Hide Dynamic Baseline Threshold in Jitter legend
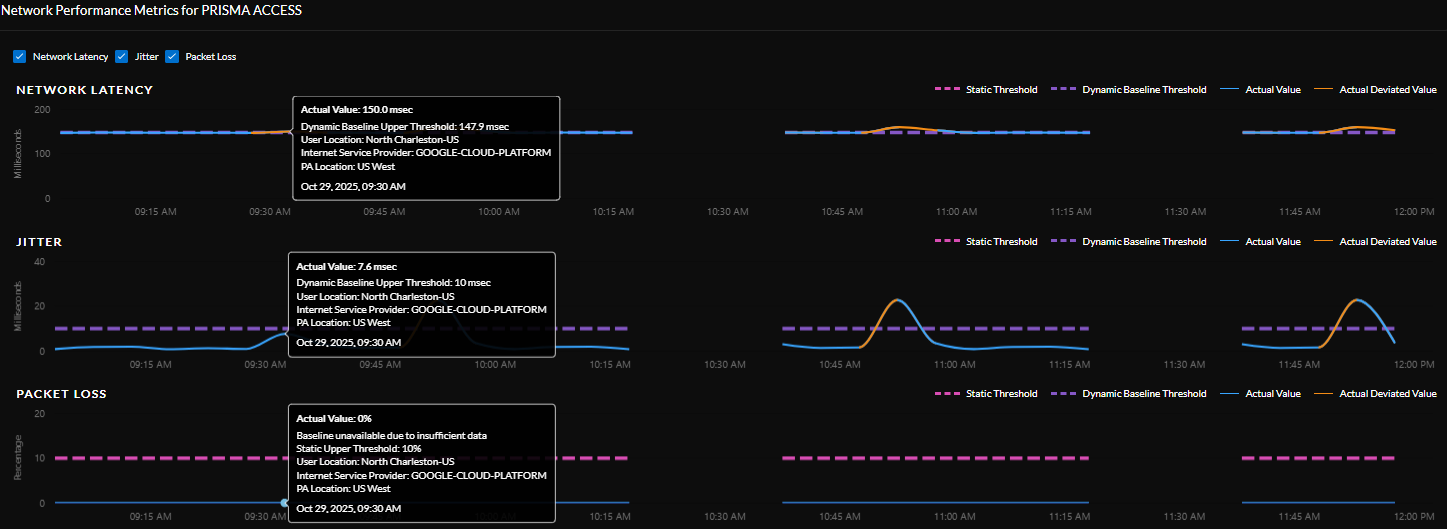This screenshot has width=1447, height=529. click(x=1063, y=242)
